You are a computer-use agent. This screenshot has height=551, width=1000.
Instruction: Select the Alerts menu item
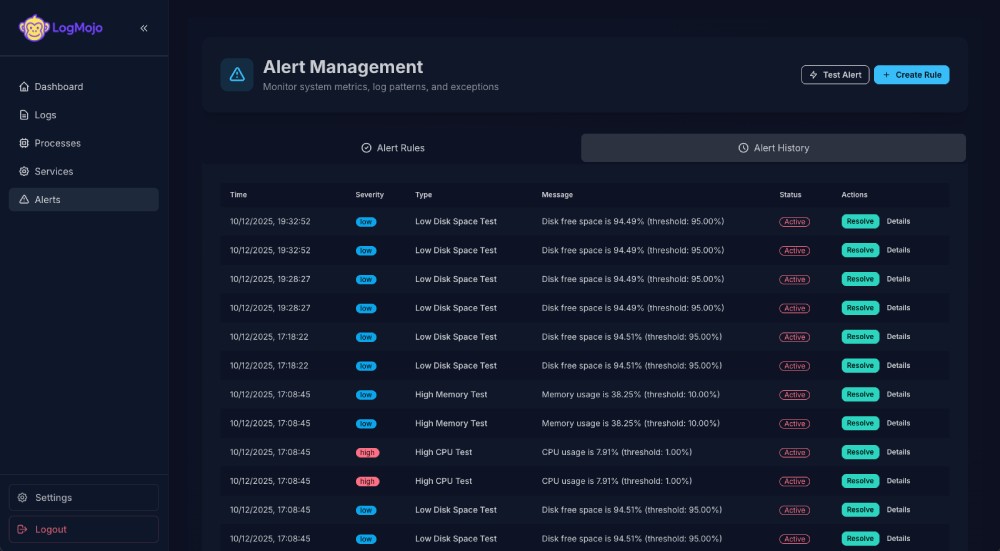coord(84,200)
